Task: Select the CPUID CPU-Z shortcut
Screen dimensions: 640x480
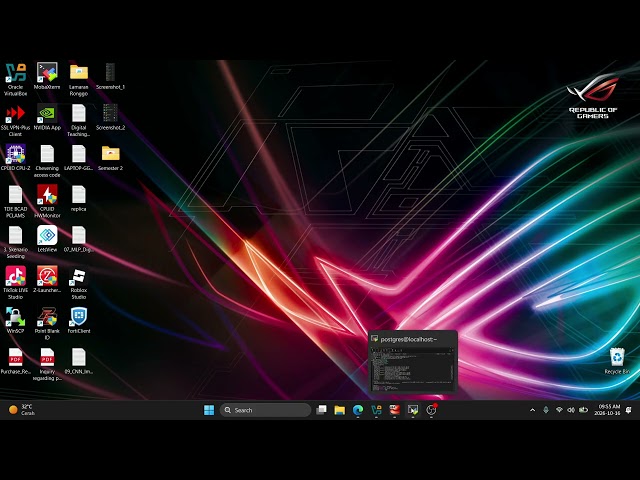Action: [16, 157]
